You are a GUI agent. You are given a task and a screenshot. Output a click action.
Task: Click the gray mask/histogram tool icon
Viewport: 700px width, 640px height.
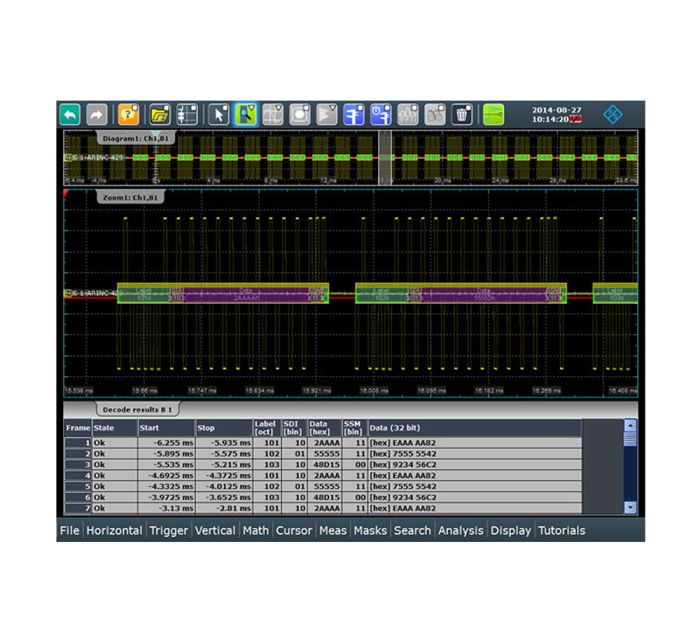click(x=300, y=115)
